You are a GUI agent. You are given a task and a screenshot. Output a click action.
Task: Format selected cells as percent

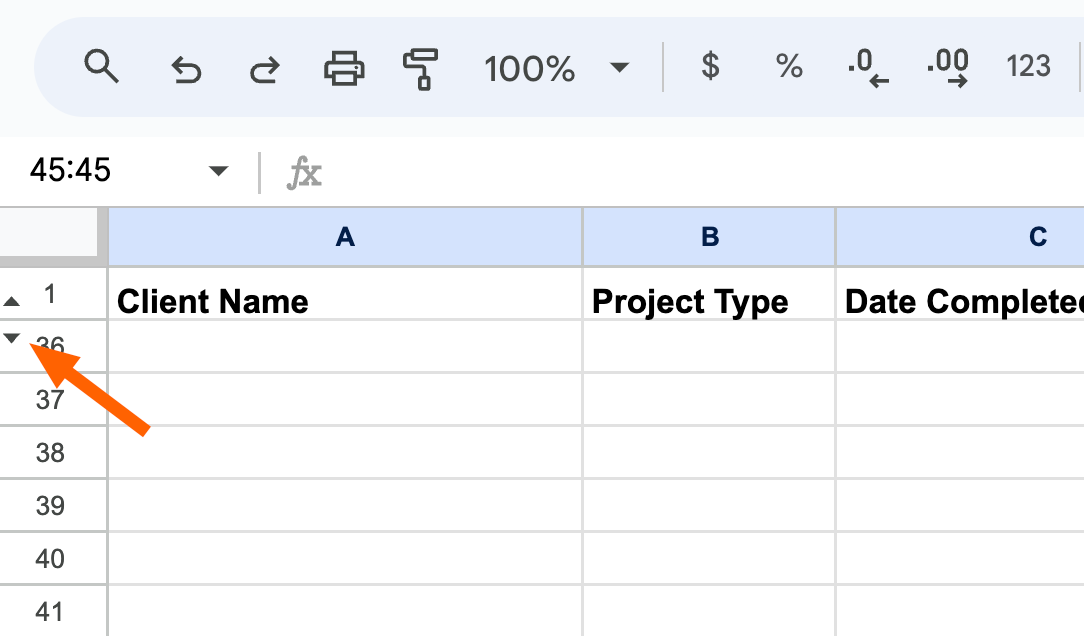(x=789, y=66)
